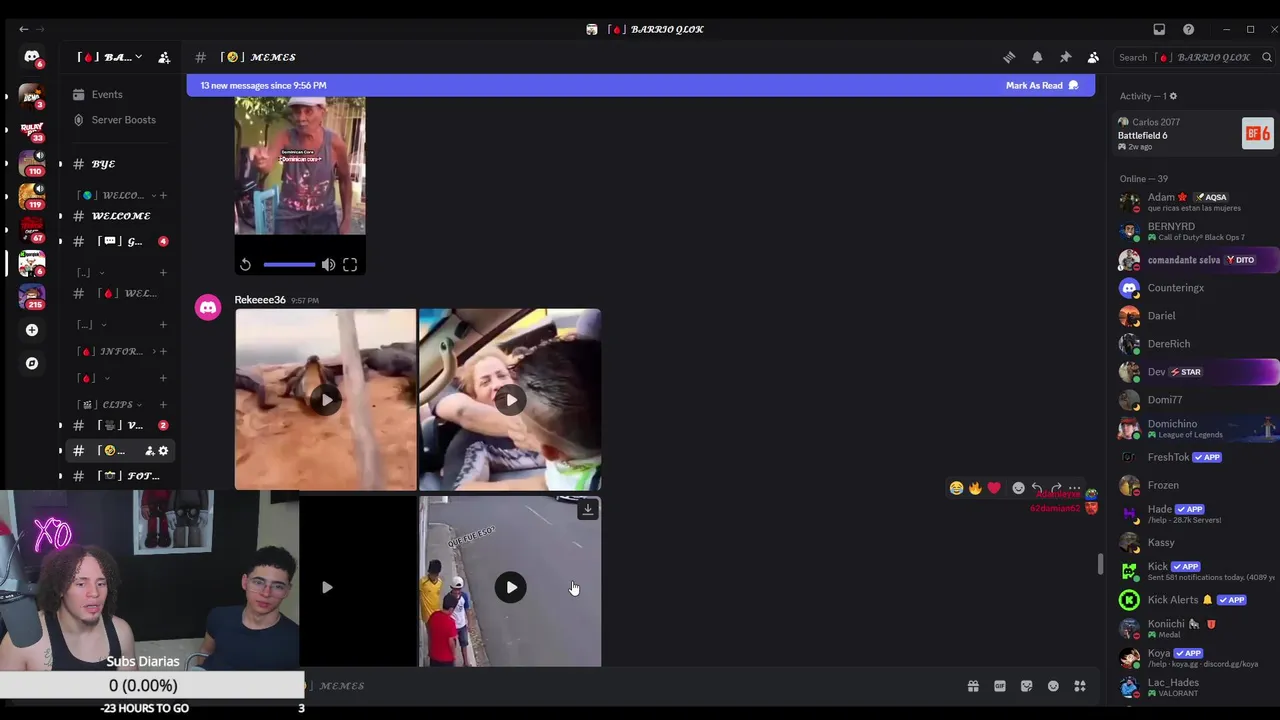Open add reaction smiley picker

pos(1019,488)
